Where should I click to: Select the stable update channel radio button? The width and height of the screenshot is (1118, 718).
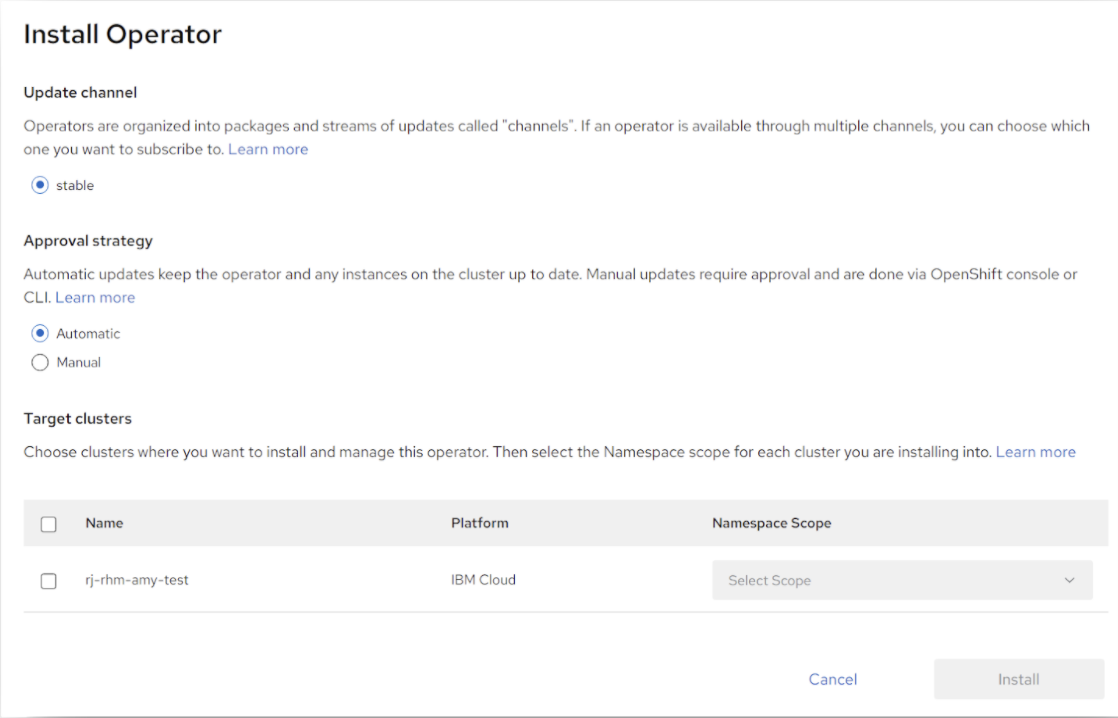(x=40, y=185)
